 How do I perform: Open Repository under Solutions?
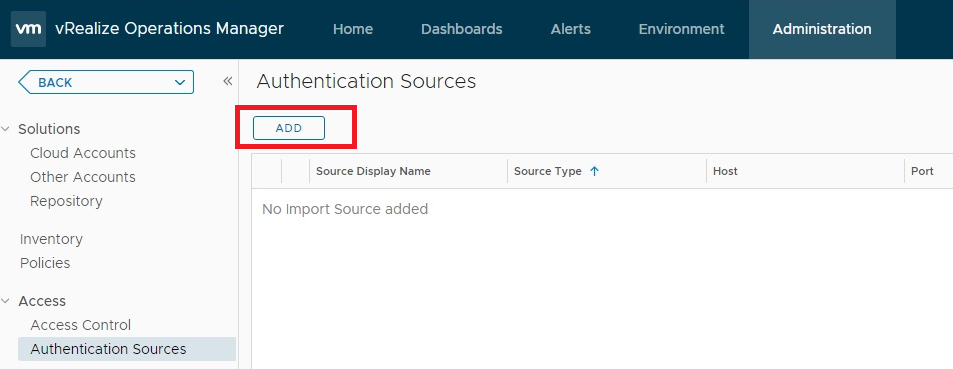[66, 201]
